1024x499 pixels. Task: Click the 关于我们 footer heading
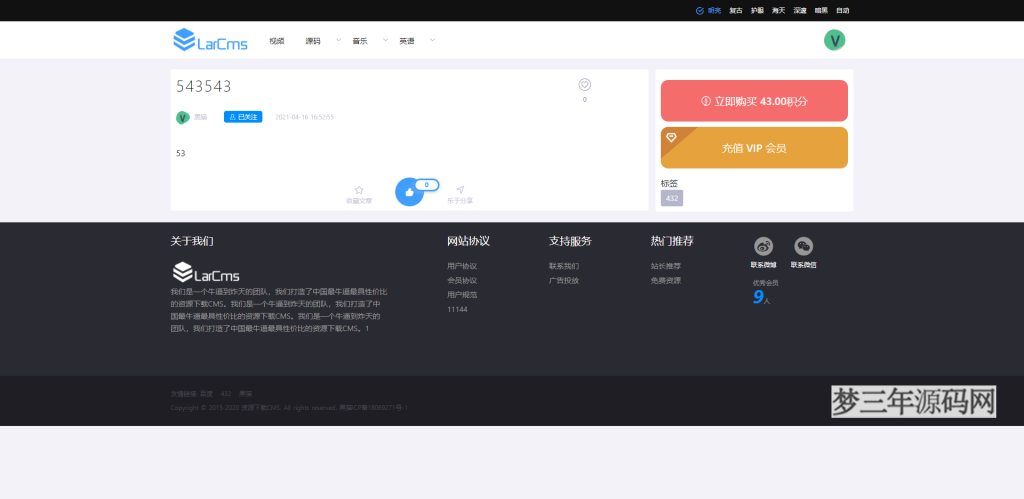[192, 241]
